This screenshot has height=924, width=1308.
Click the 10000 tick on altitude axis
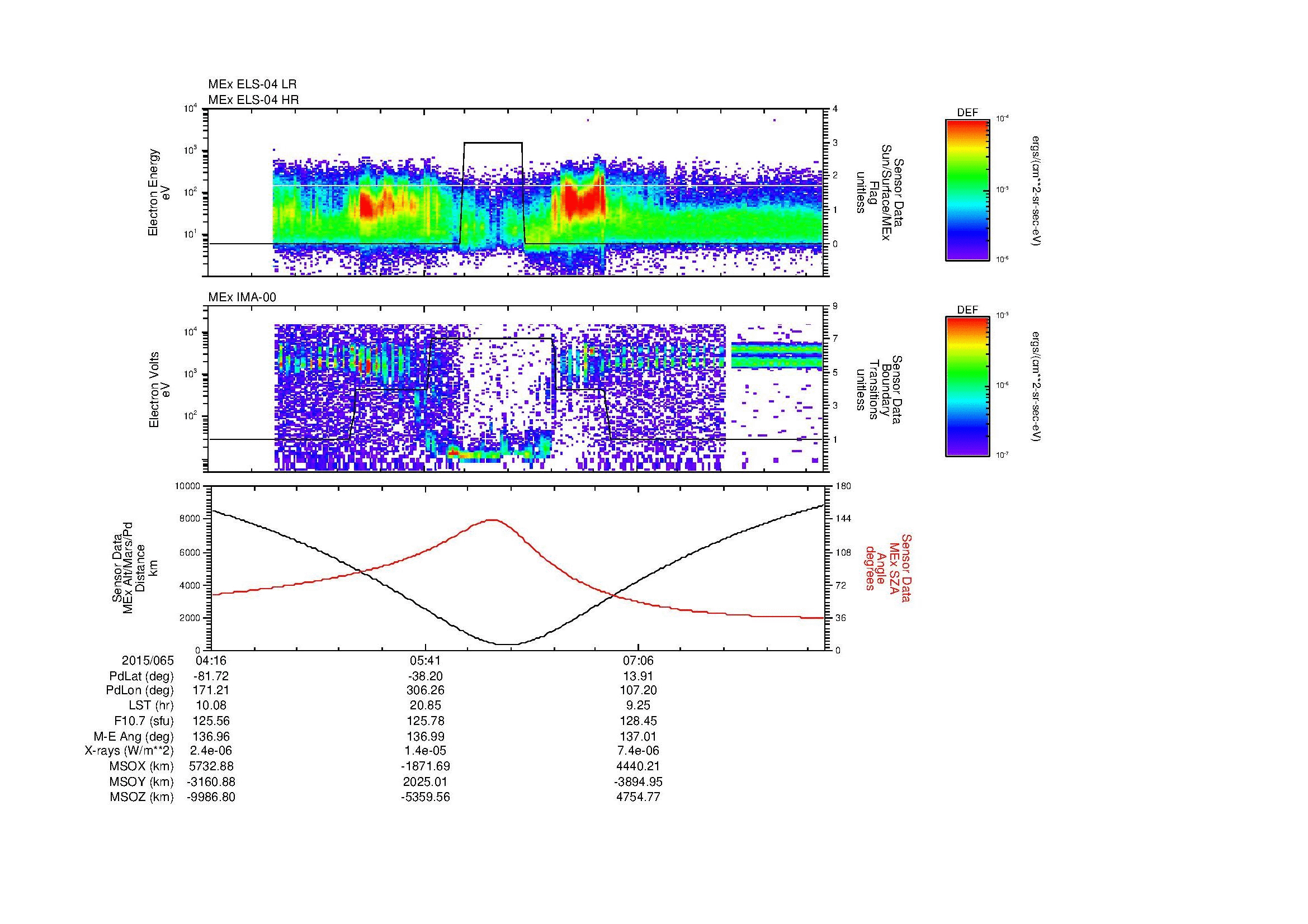pyautogui.click(x=188, y=486)
